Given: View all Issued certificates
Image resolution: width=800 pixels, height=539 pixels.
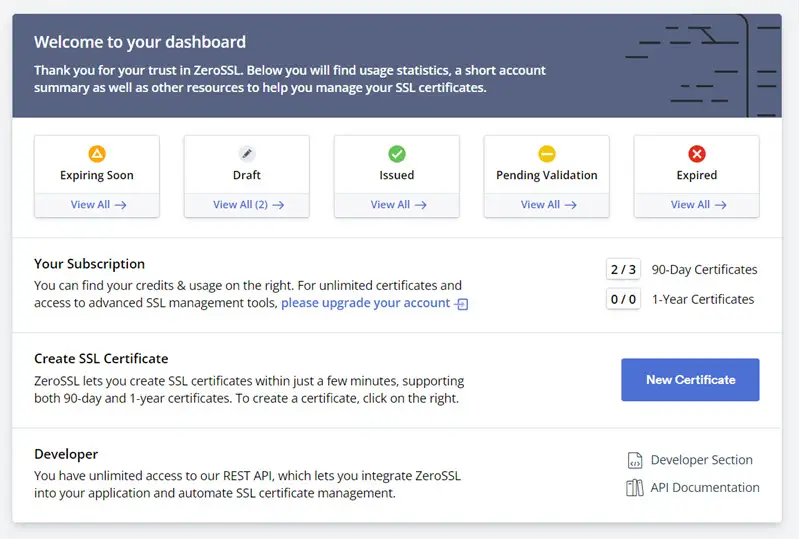Looking at the screenshot, I should [x=398, y=205].
